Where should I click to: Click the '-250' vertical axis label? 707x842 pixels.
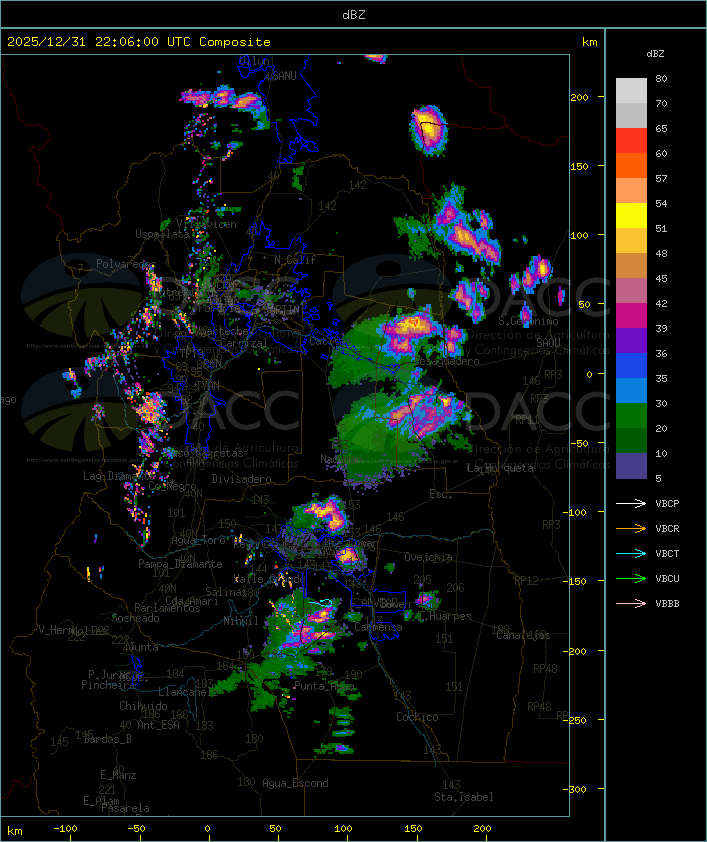click(574, 720)
